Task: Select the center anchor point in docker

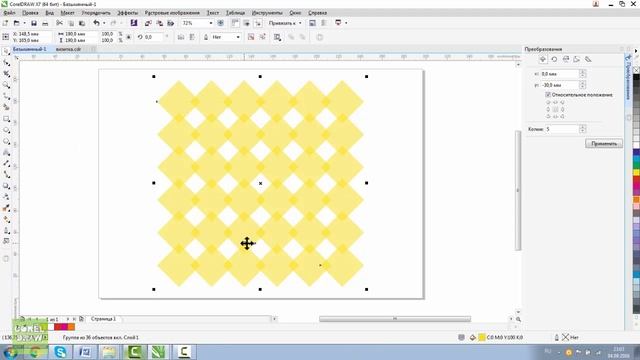Action: (x=556, y=109)
